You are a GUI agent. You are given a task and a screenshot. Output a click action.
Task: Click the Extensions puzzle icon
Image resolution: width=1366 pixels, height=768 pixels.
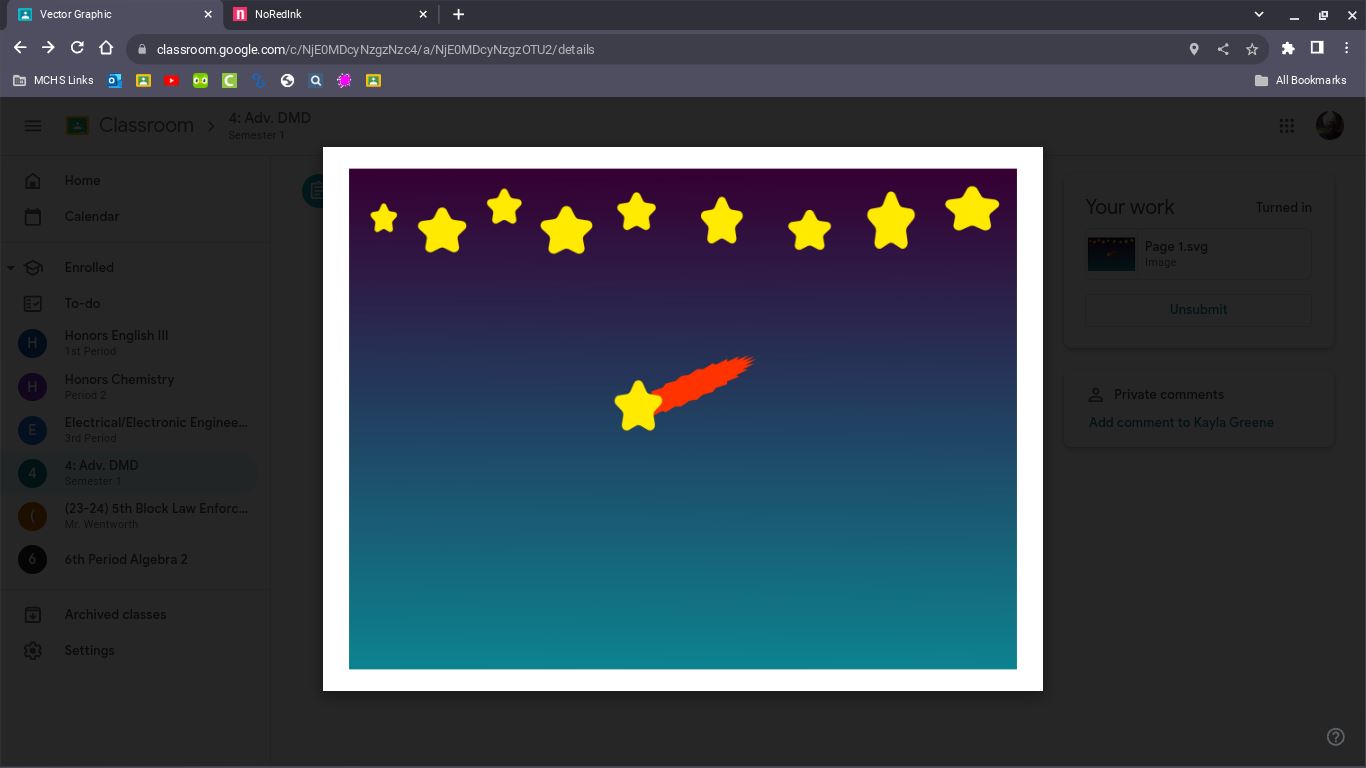point(1288,48)
